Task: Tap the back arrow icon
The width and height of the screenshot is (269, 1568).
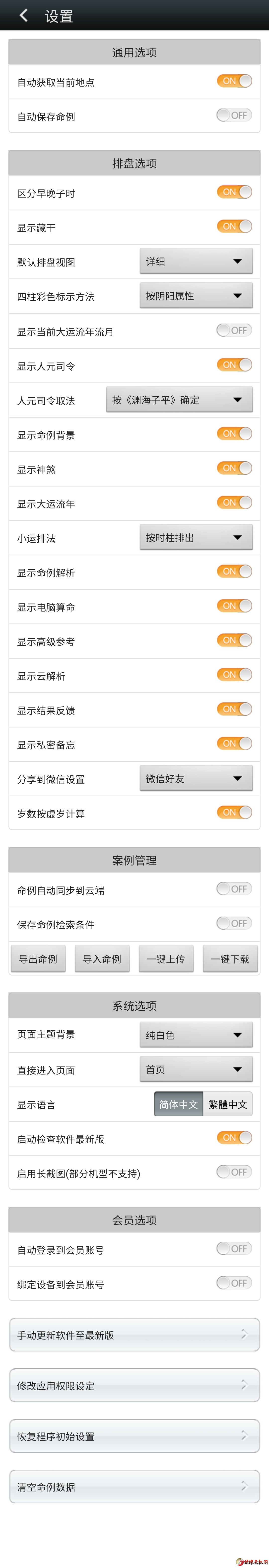Action: (24, 15)
